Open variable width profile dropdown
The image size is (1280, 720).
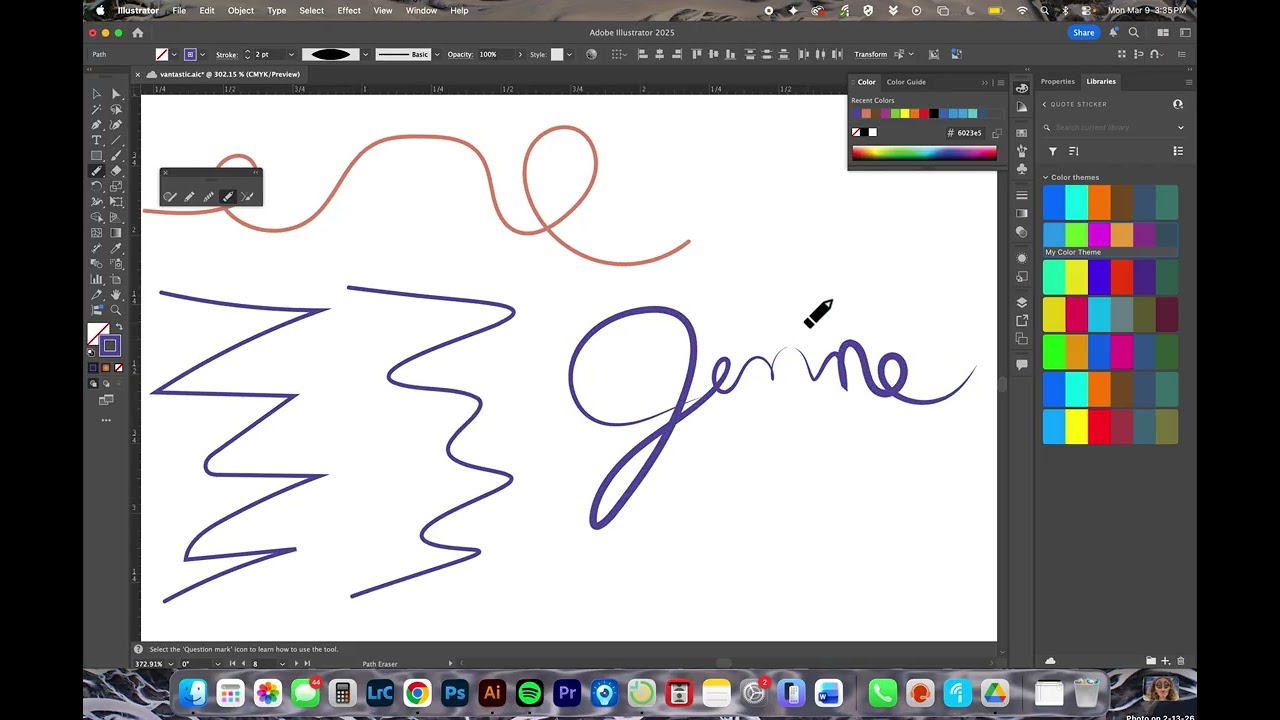[x=365, y=54]
